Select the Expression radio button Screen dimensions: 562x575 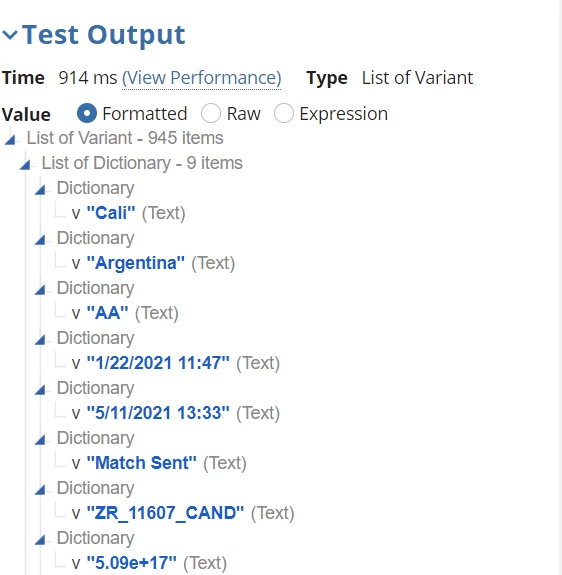[x=284, y=113]
